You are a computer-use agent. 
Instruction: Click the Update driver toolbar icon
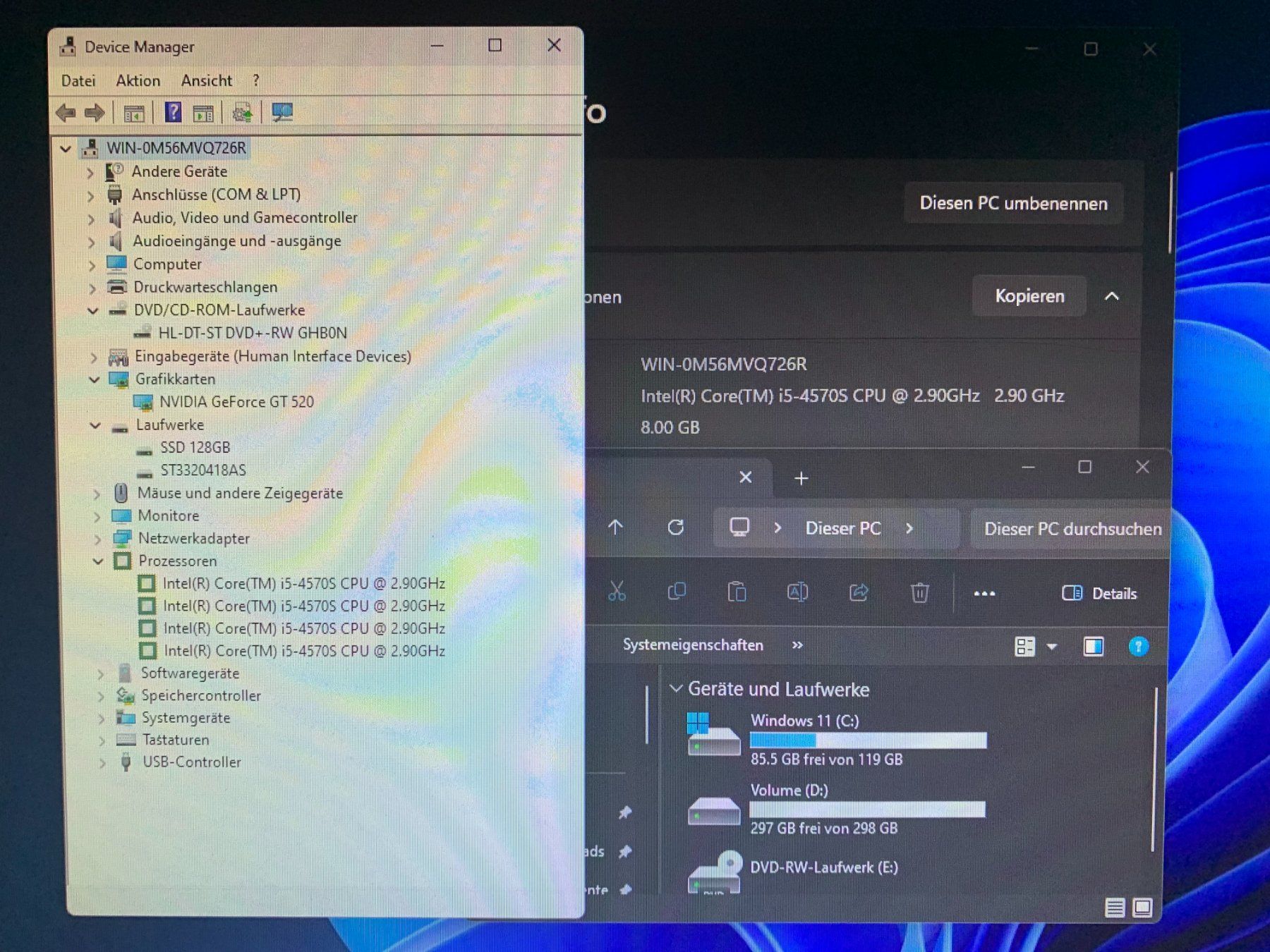pyautogui.click(x=241, y=113)
